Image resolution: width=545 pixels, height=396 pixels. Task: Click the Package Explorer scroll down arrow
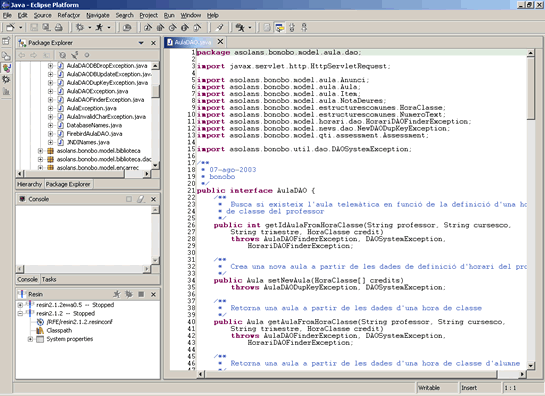155,165
